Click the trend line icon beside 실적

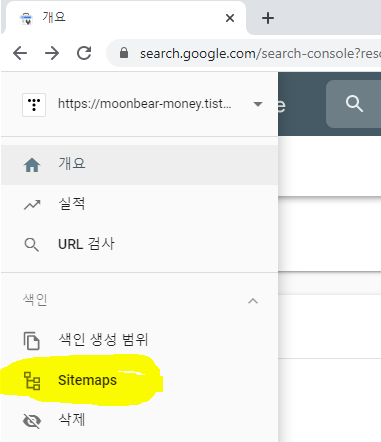(32, 205)
